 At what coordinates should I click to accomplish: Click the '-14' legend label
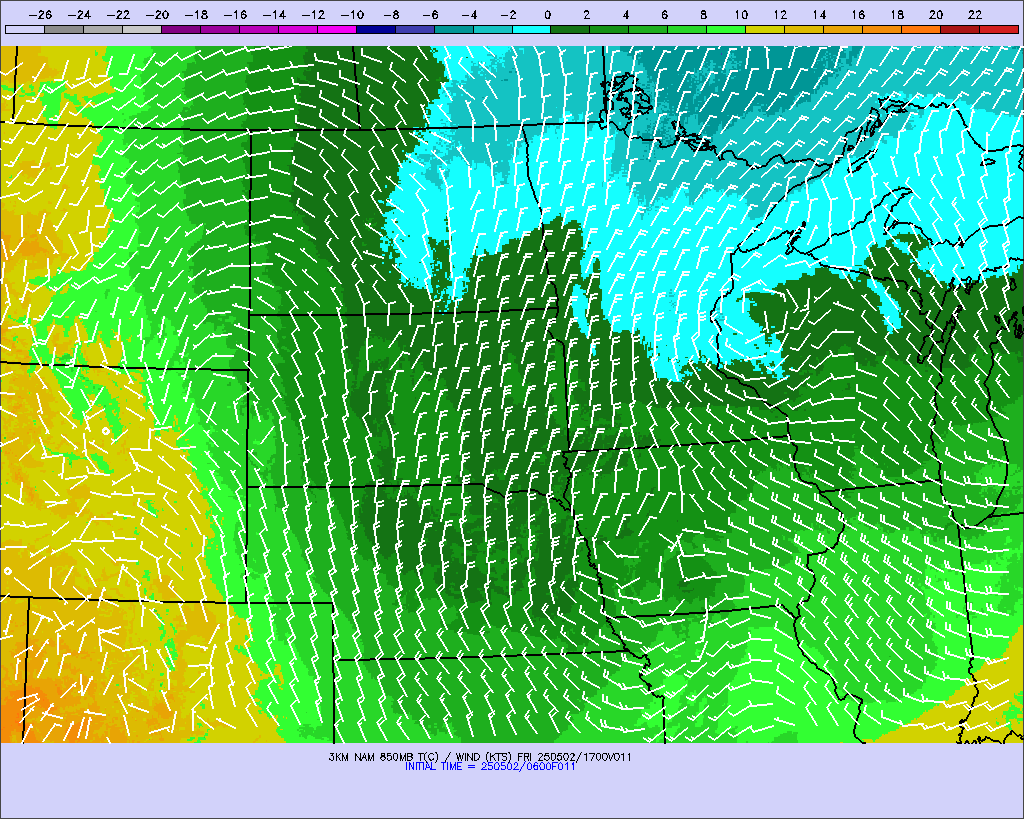pos(274,15)
